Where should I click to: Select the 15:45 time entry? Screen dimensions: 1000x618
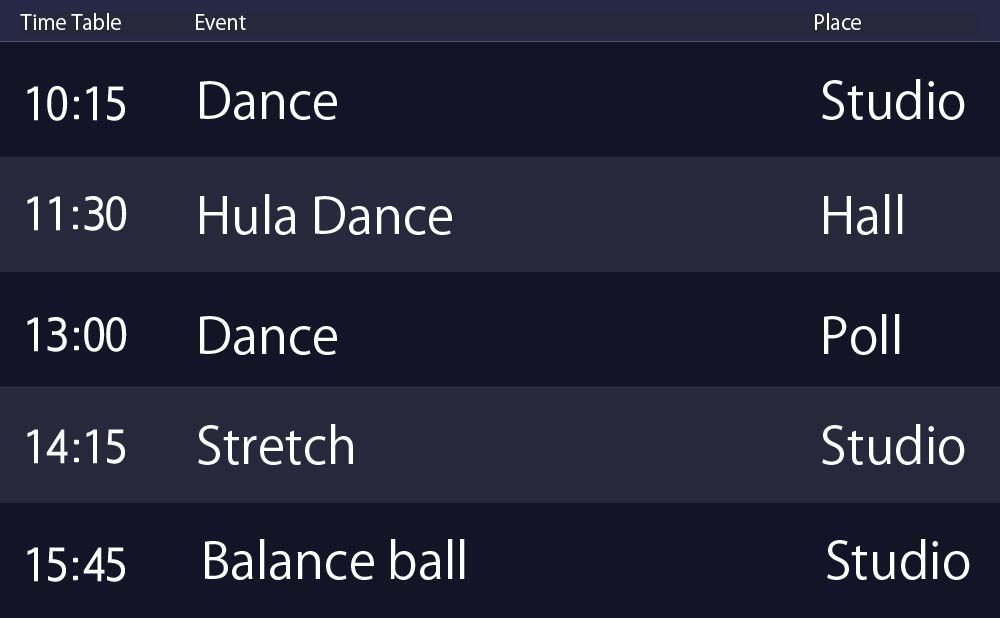76,564
